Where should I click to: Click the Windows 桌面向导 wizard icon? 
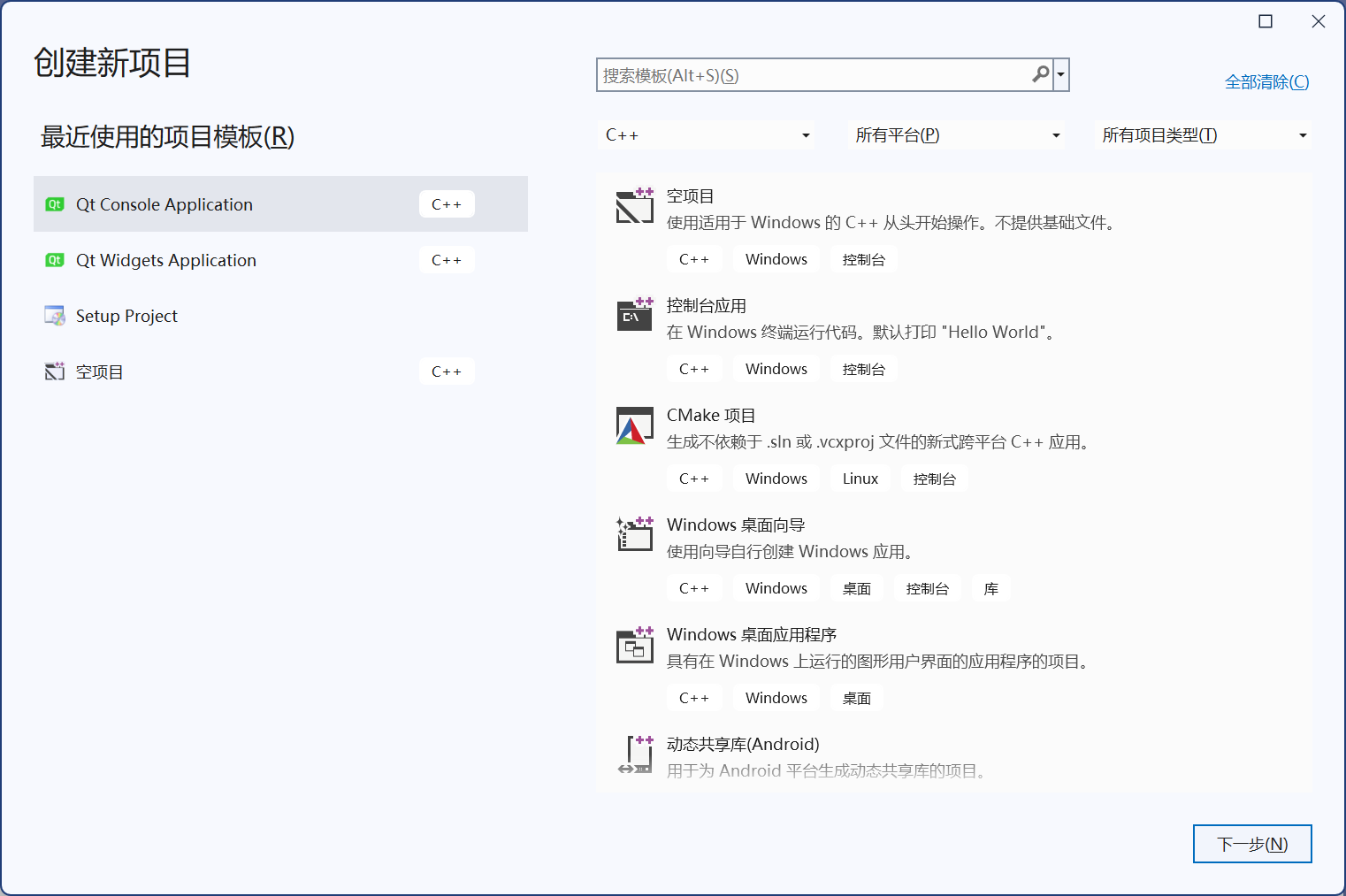(x=635, y=534)
